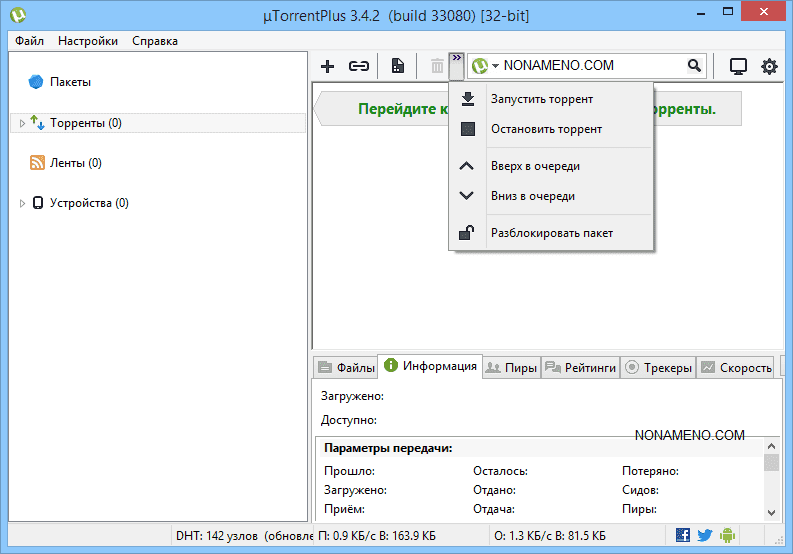Select Ленты in the sidebar
793x554 pixels.
click(75, 163)
